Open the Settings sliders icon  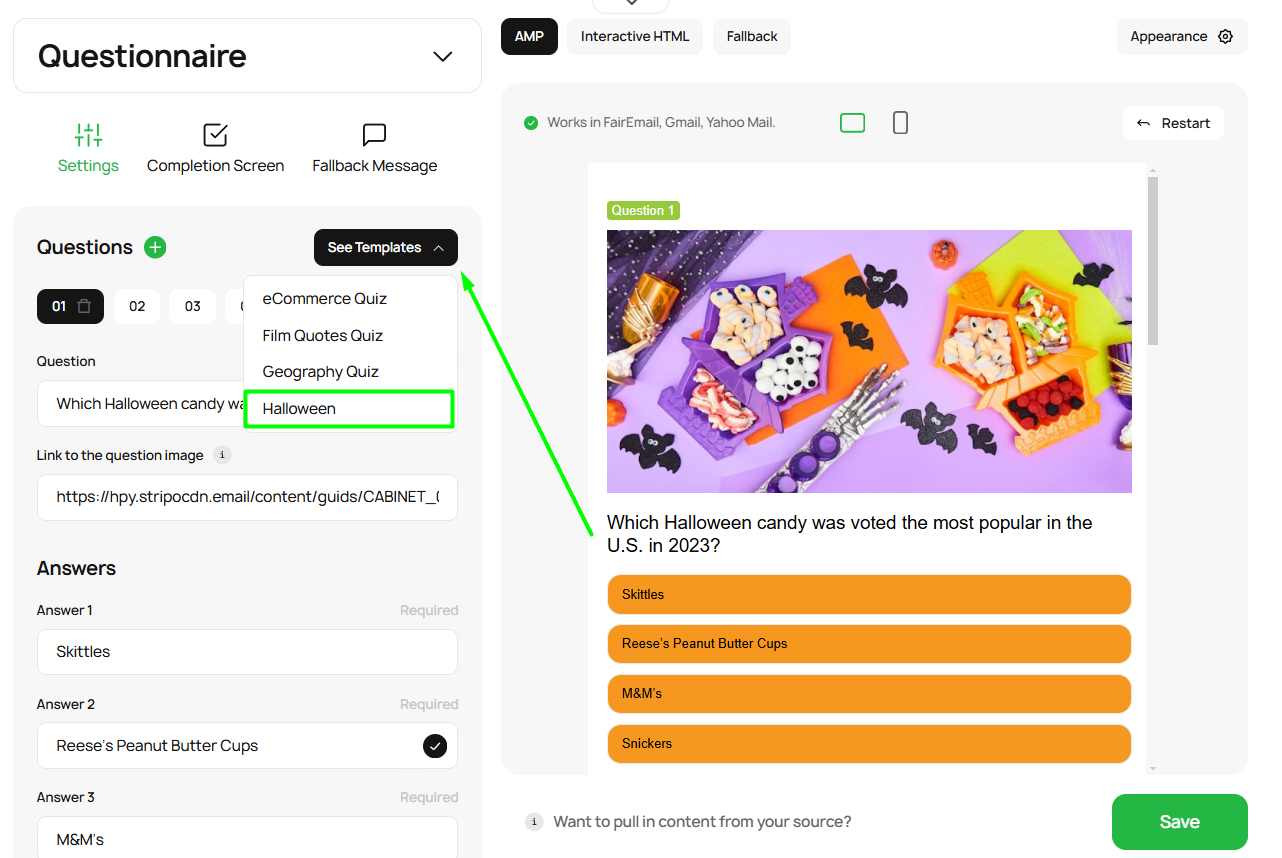point(88,135)
